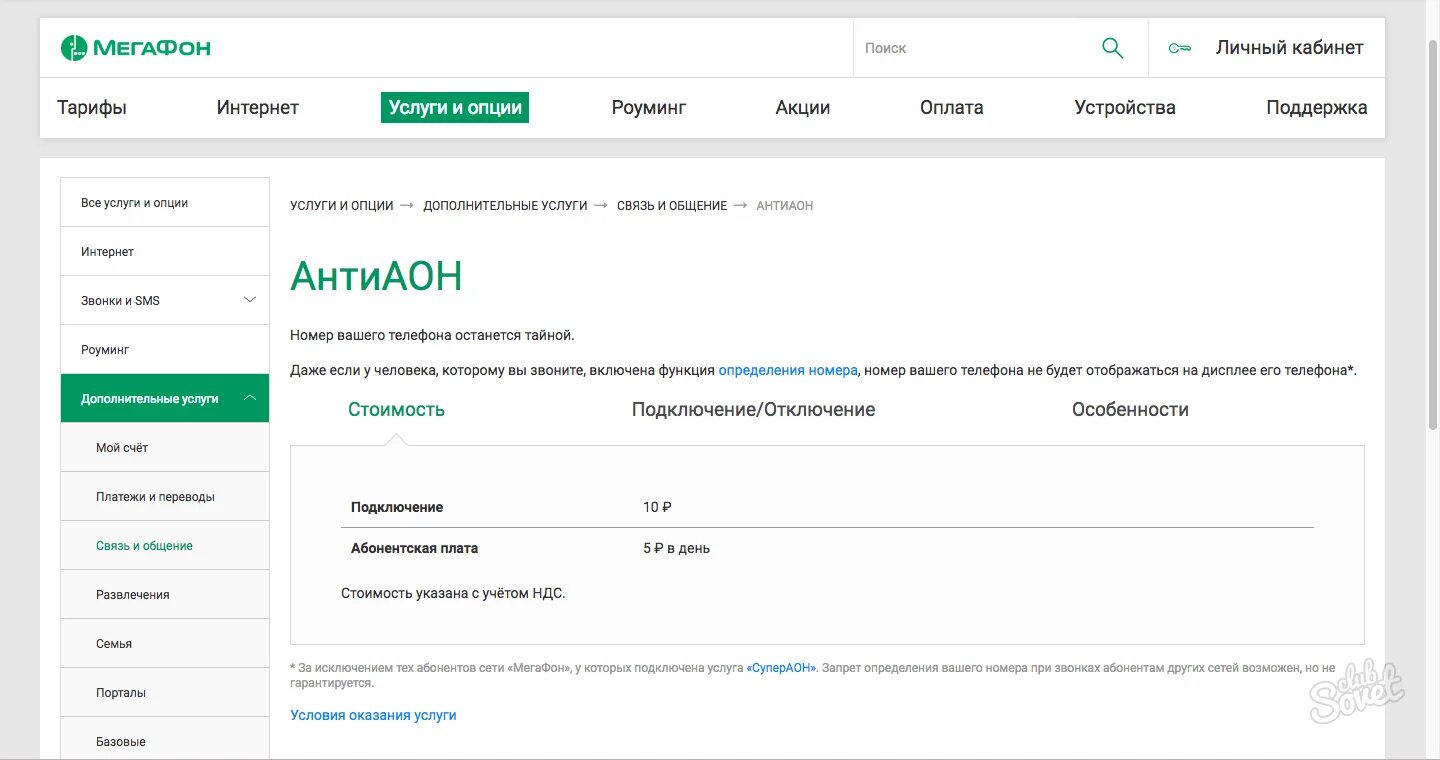Open определения номера link
This screenshot has width=1440, height=760.
pos(788,370)
